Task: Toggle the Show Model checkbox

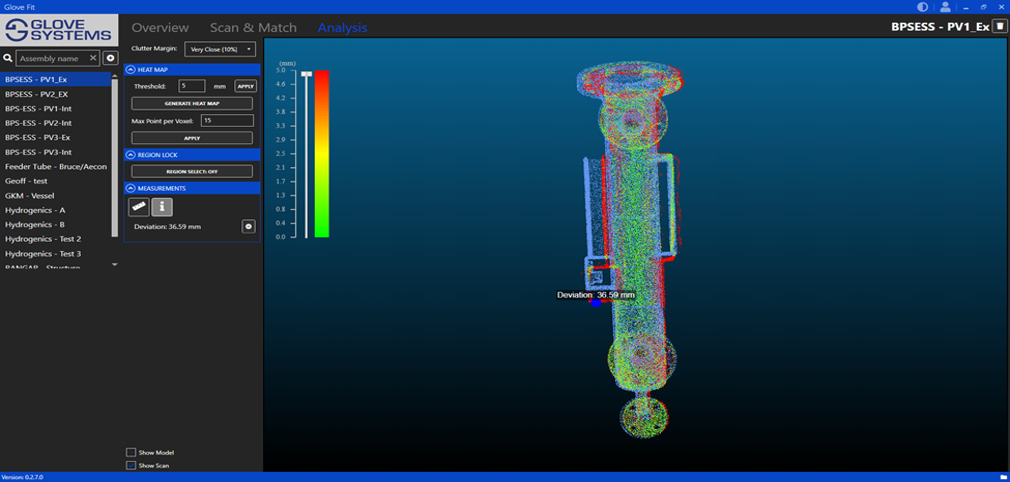Action: 131,452
